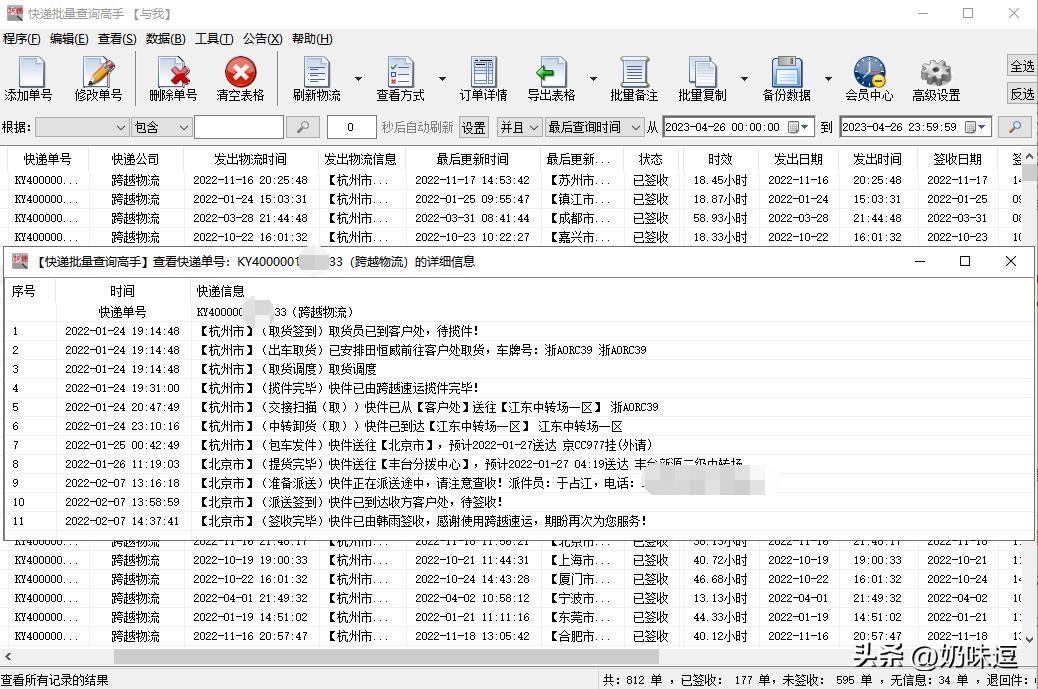Select the 修改单号 (Modify Order) tool

(99, 76)
